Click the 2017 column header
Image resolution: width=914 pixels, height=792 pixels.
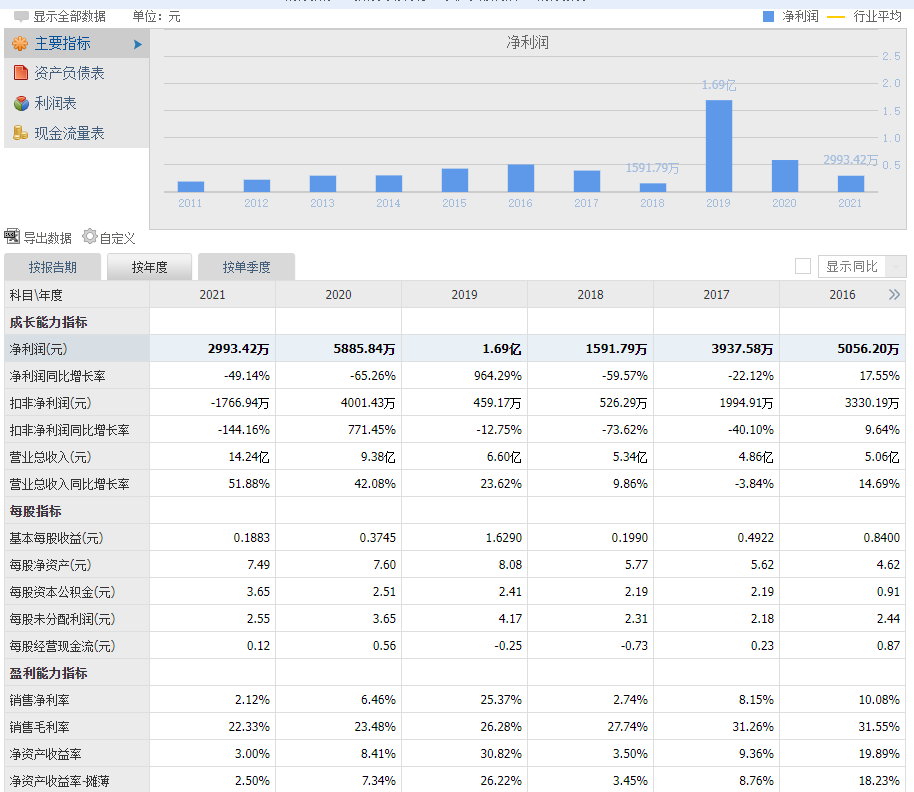coord(716,295)
